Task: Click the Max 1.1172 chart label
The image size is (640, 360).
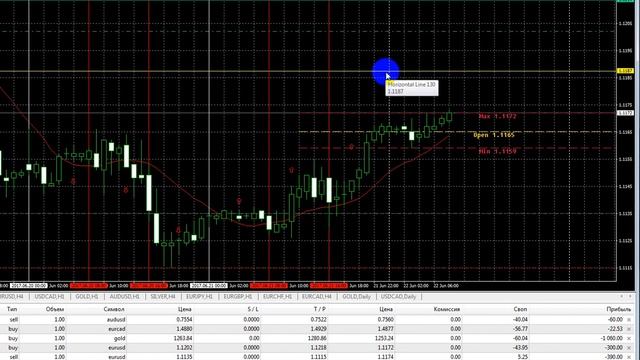Action: pos(498,116)
